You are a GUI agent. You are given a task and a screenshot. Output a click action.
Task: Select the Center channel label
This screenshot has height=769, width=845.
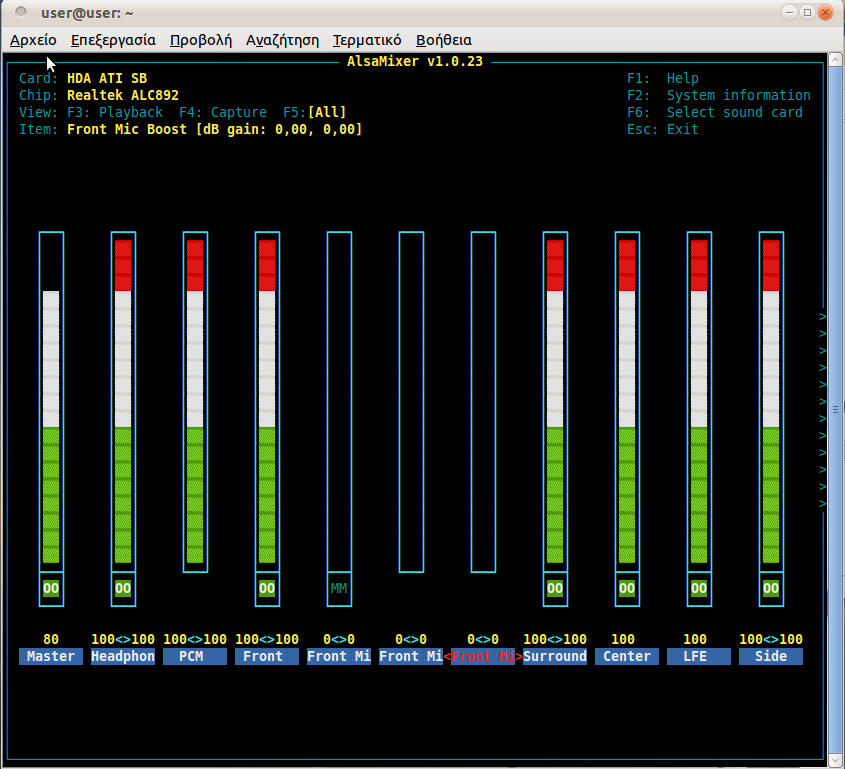pos(627,657)
